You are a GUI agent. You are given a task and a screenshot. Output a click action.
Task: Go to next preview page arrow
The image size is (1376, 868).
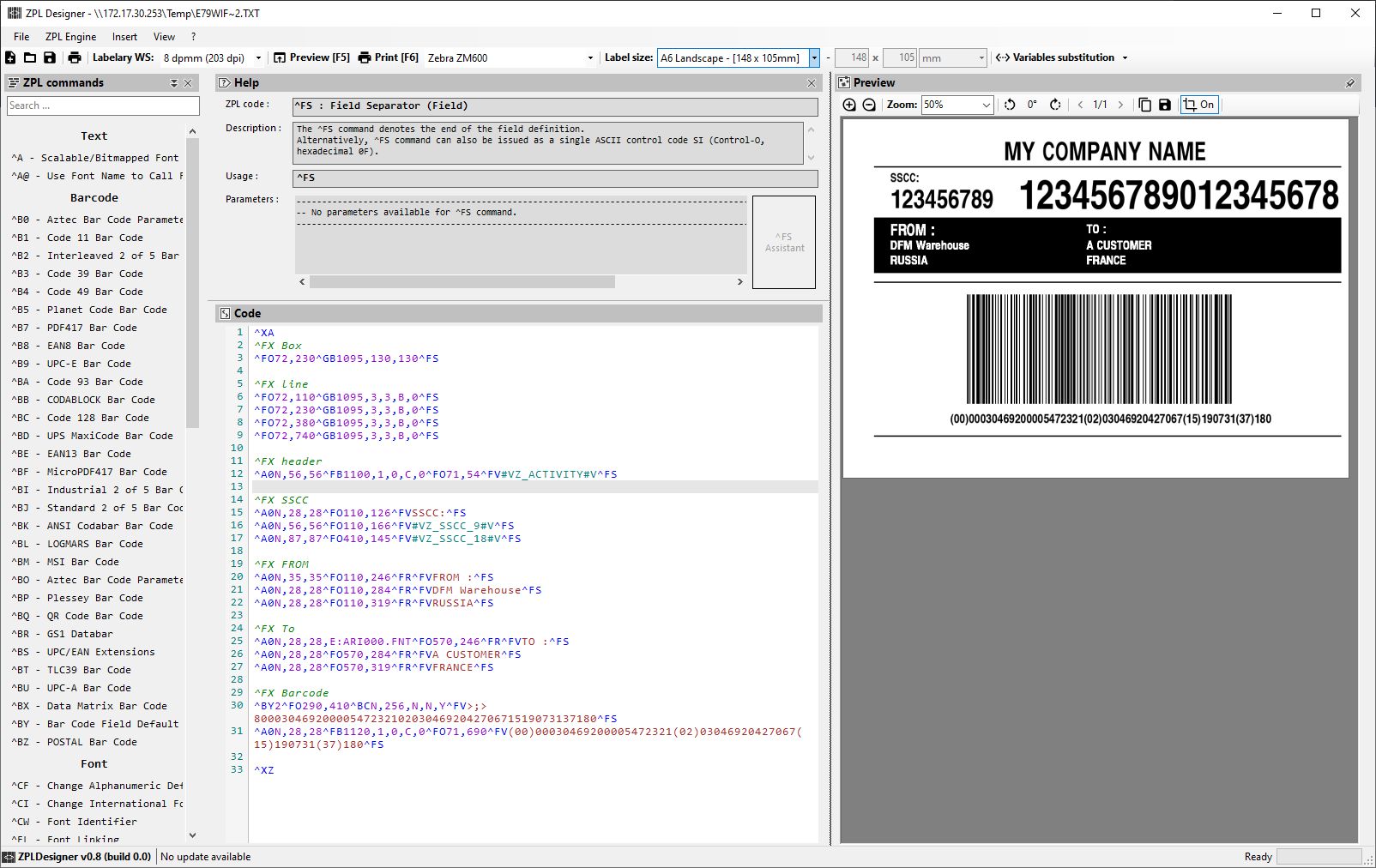1120,104
